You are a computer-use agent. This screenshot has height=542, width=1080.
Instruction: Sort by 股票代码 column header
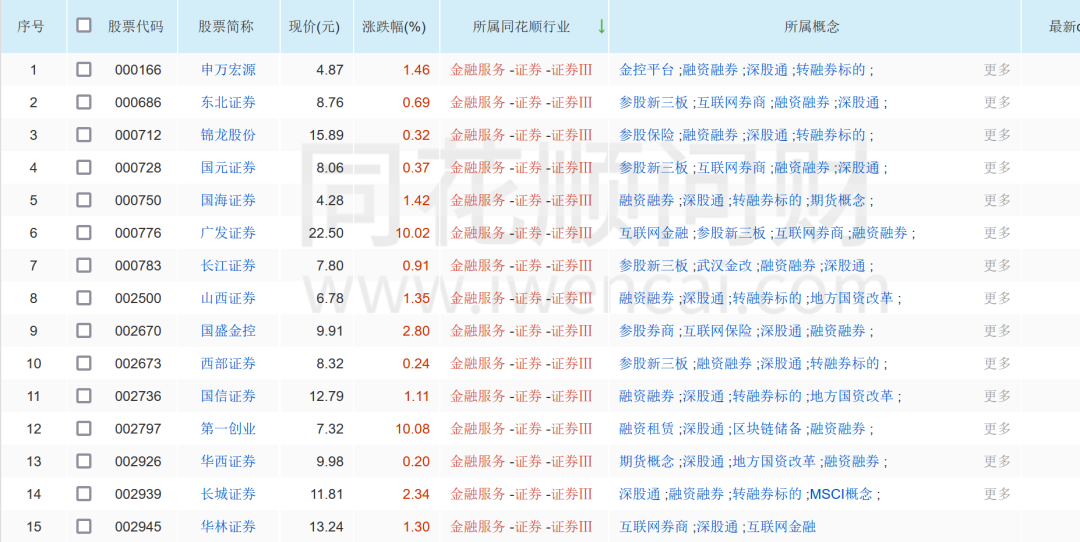136,27
